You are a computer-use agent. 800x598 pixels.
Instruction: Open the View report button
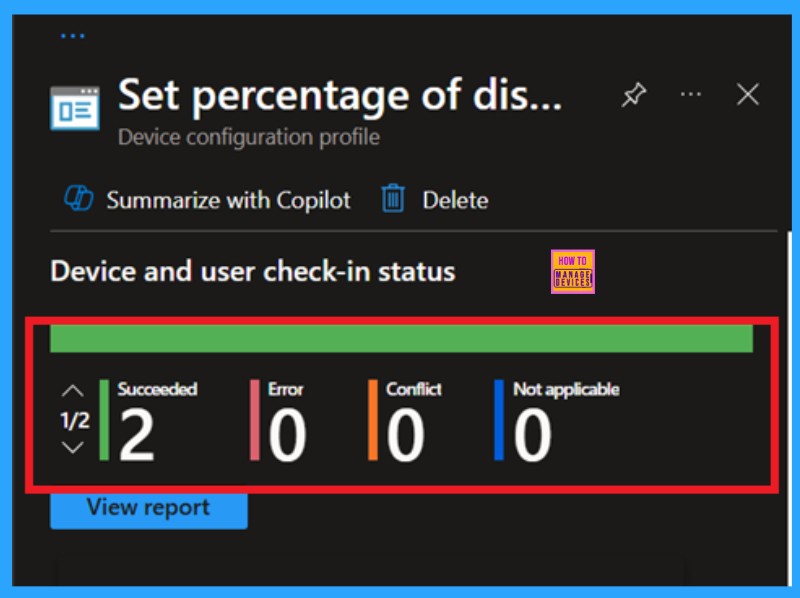pos(148,507)
